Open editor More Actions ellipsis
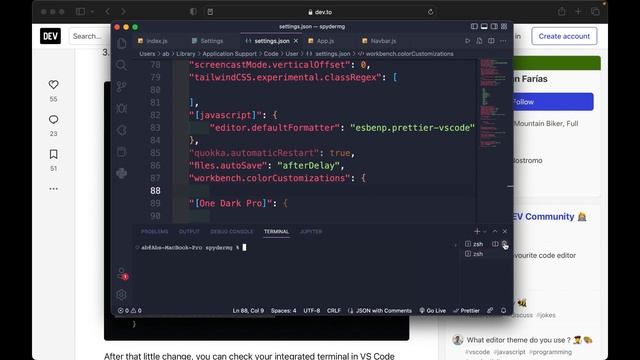Screen dimensions: 640x360 503,41
